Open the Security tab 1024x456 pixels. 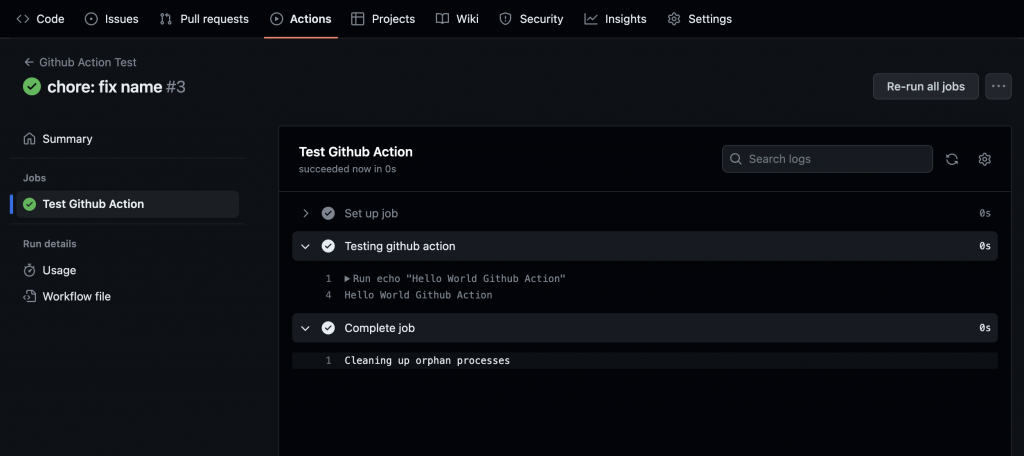click(x=531, y=19)
